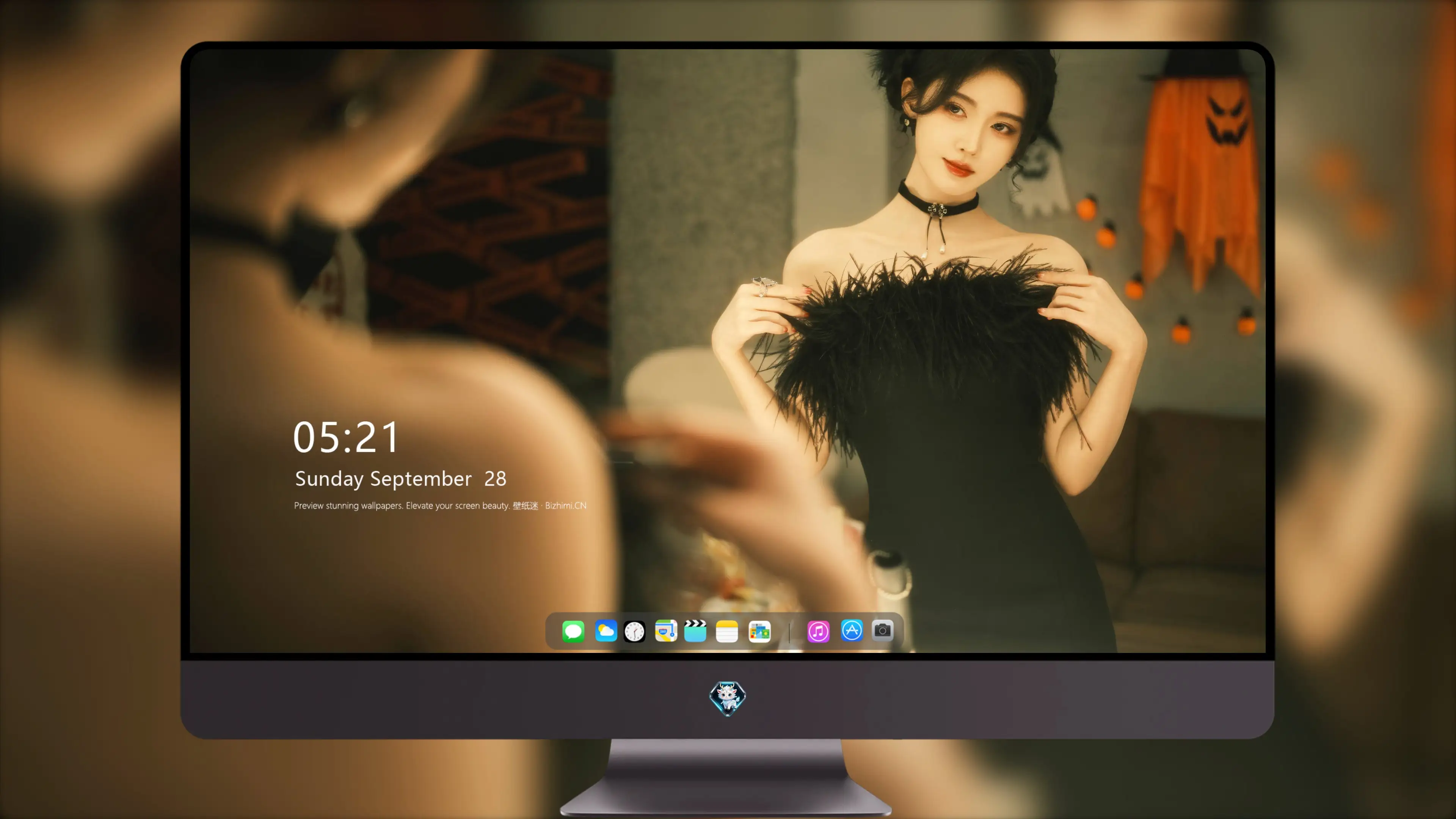Open the Newsstand app icon in dock

(x=759, y=631)
